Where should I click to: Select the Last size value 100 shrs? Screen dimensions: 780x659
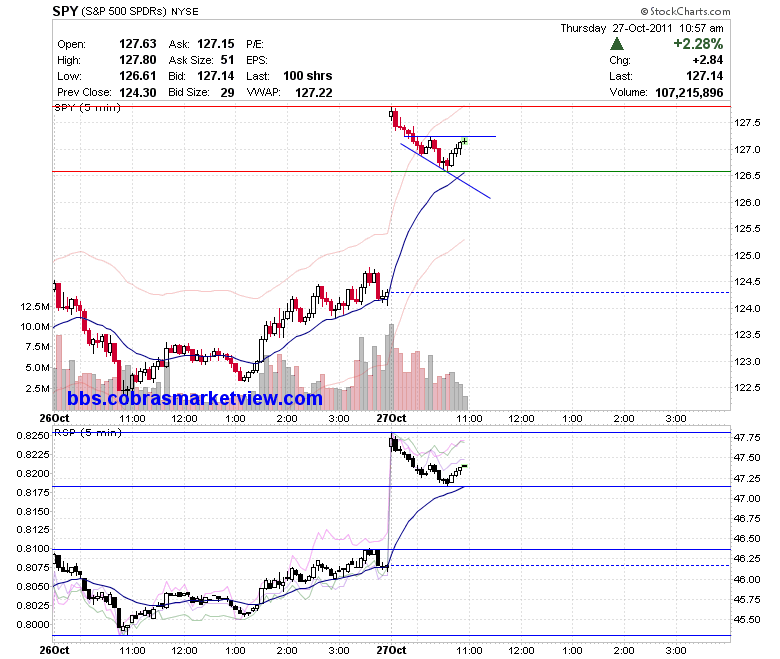(308, 76)
